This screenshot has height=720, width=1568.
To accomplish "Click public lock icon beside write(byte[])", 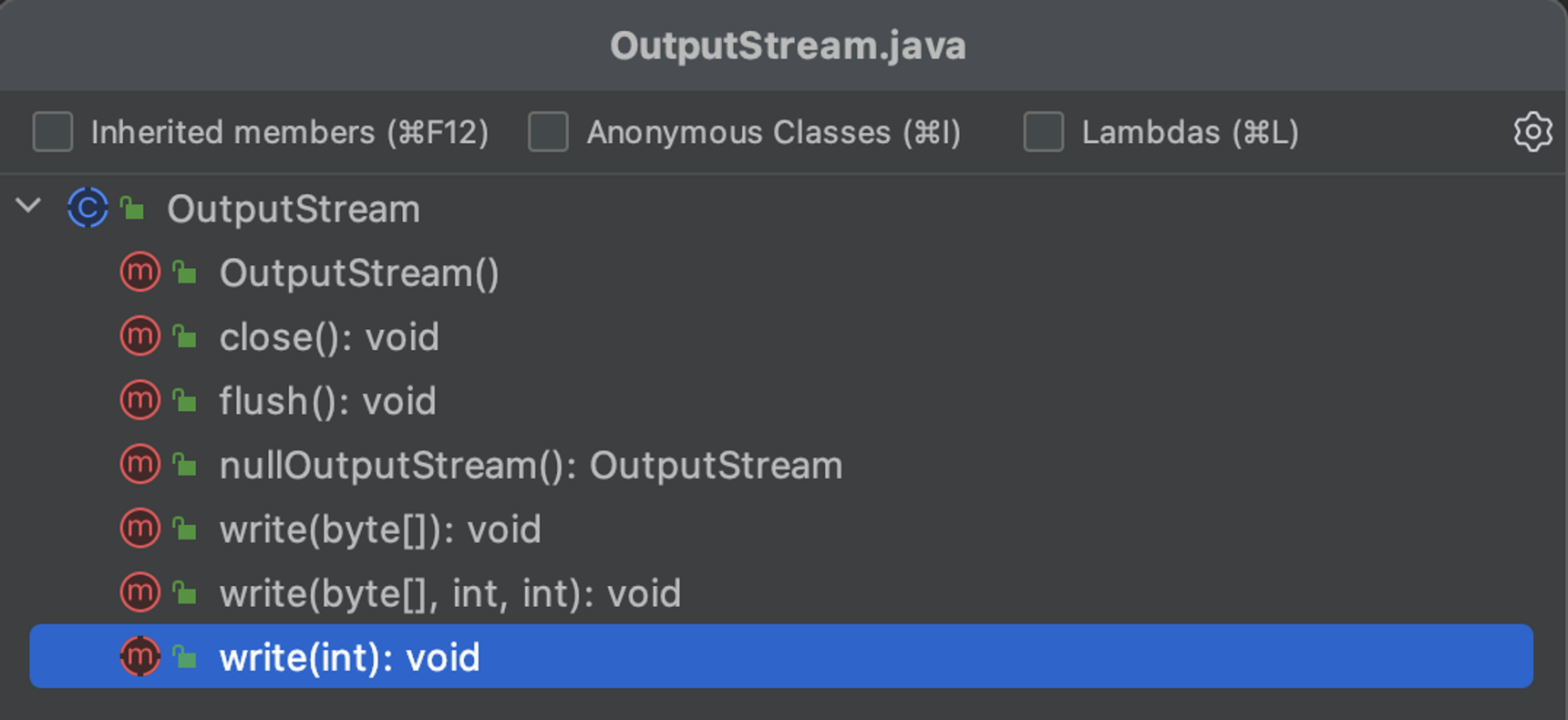I will tap(185, 529).
